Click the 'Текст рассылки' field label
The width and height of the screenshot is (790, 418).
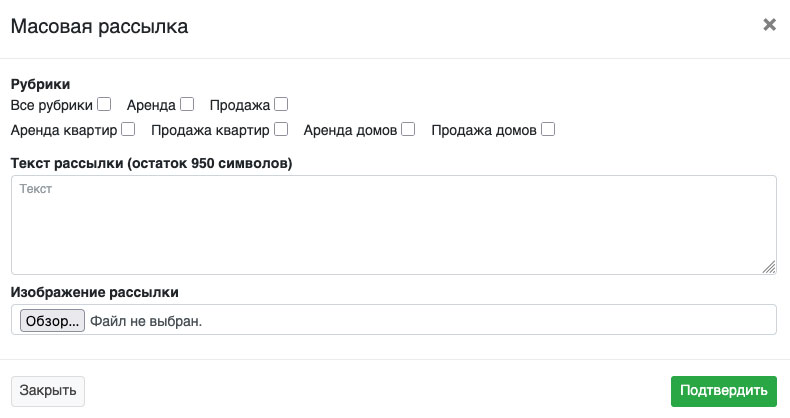click(150, 162)
